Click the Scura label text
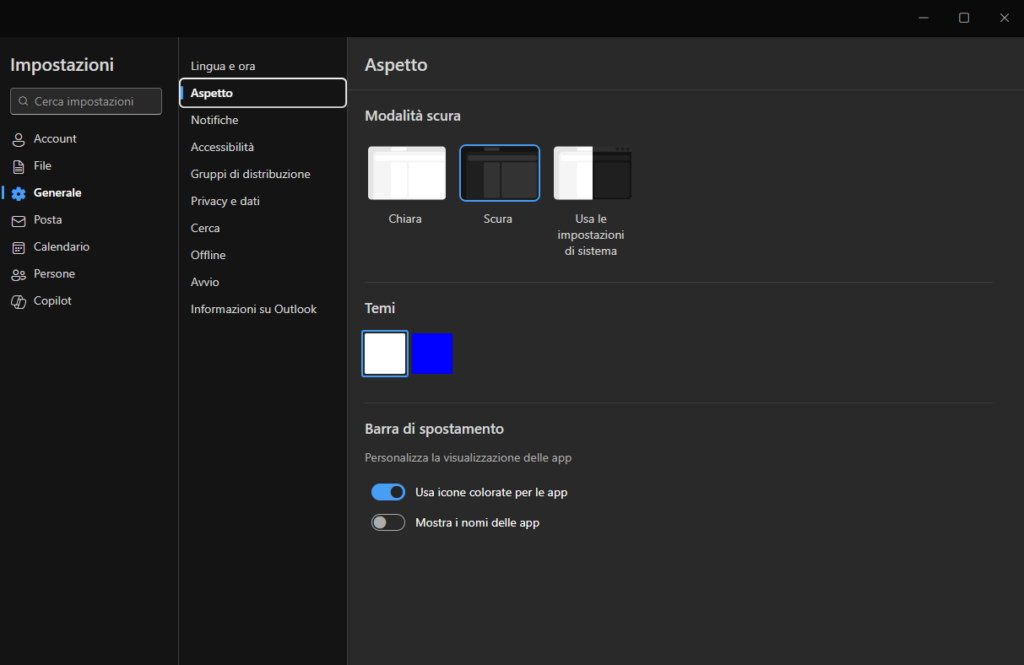Viewport: 1024px width, 665px height. (498, 219)
